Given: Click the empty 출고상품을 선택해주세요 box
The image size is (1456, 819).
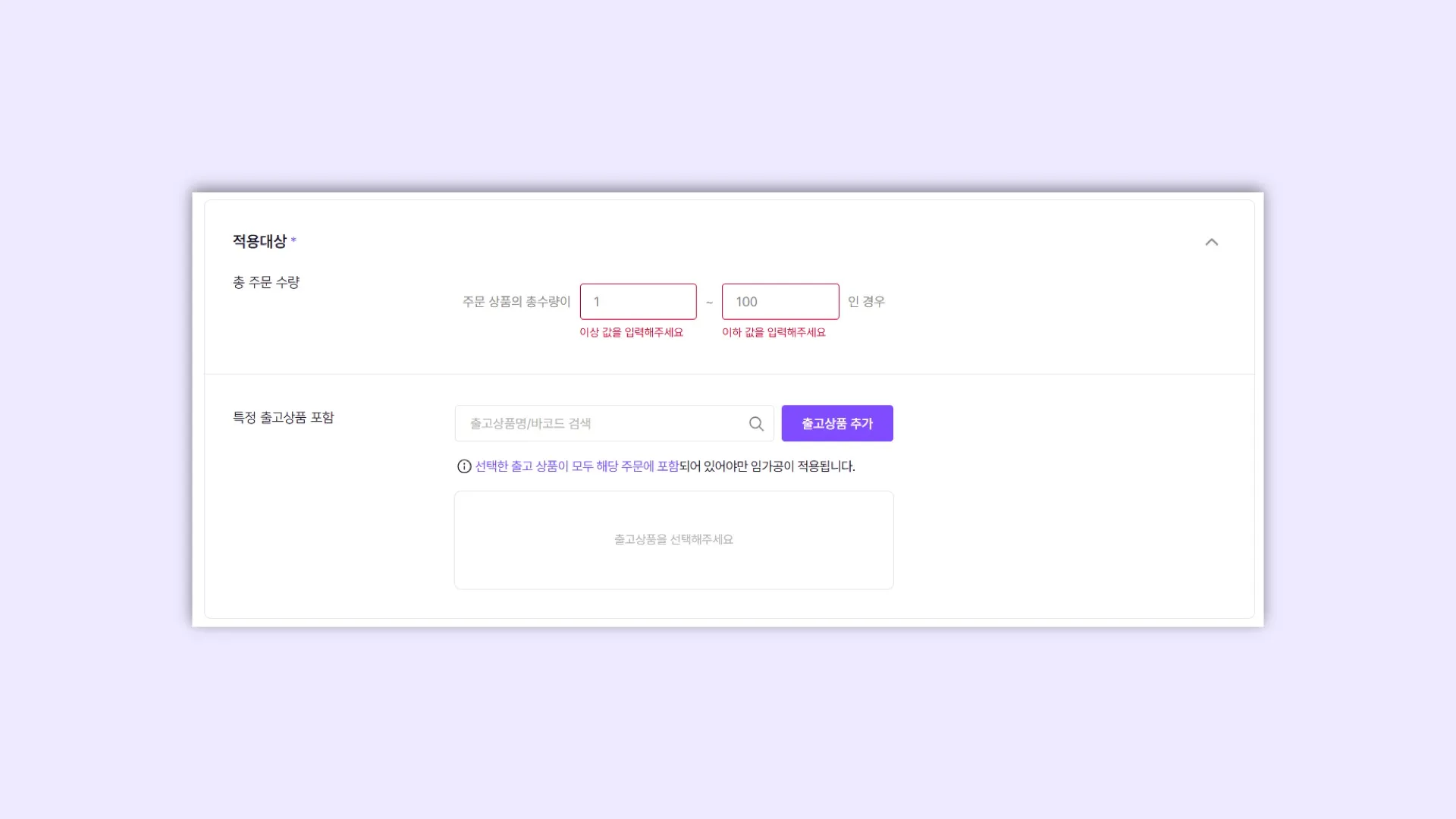Looking at the screenshot, I should pyautogui.click(x=673, y=540).
